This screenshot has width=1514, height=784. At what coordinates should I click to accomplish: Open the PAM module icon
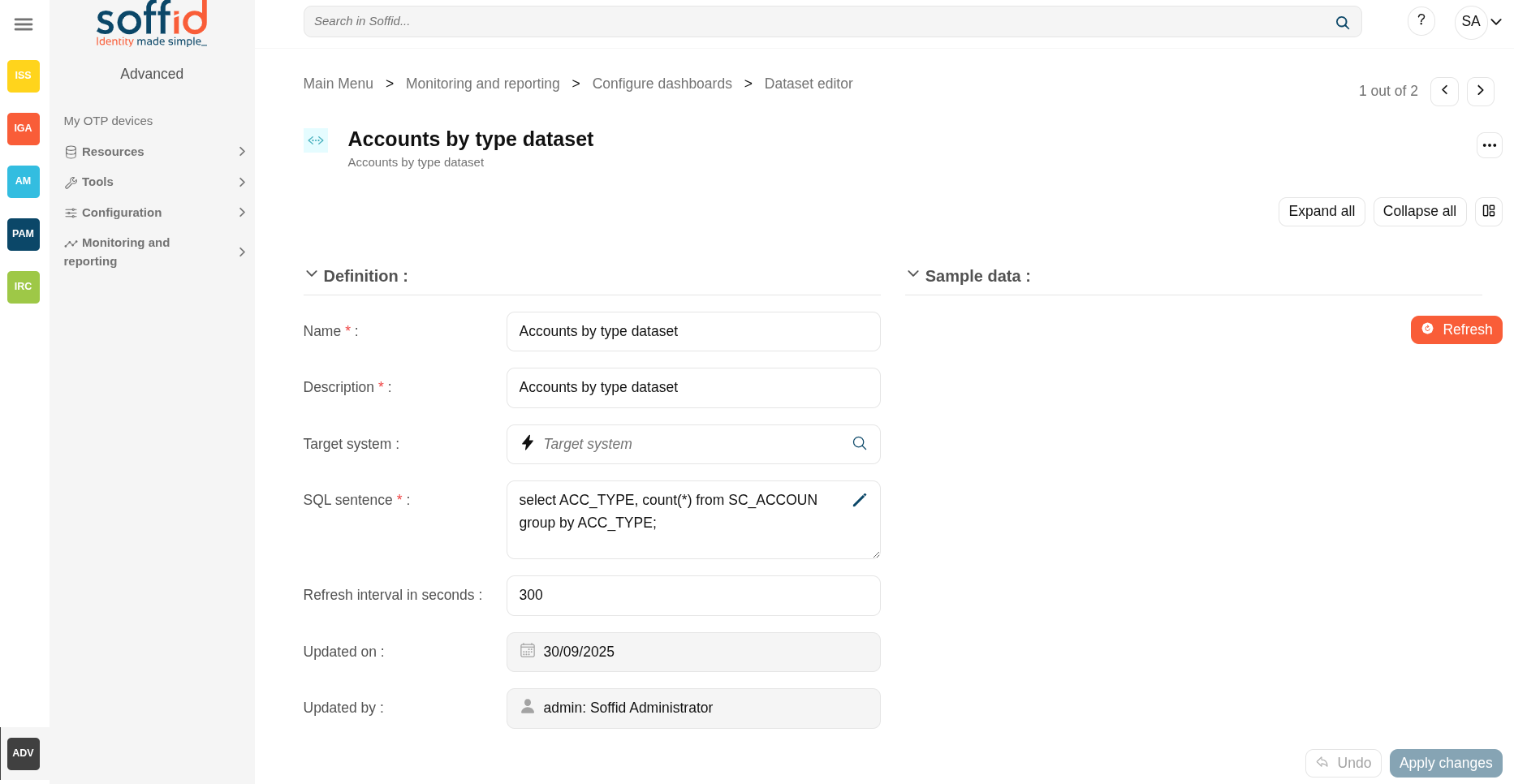pos(24,234)
